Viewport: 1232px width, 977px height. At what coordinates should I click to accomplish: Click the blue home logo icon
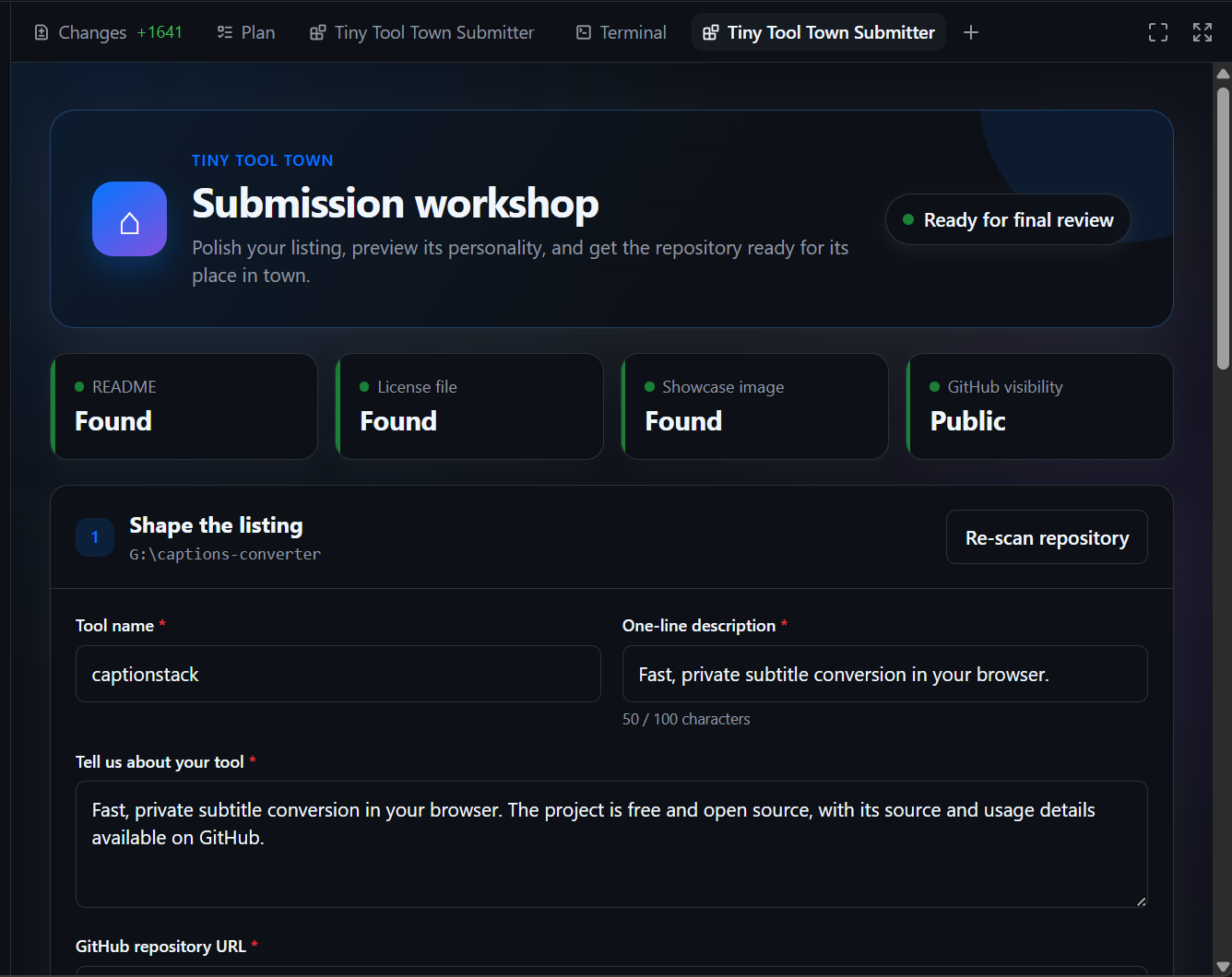coord(129,218)
